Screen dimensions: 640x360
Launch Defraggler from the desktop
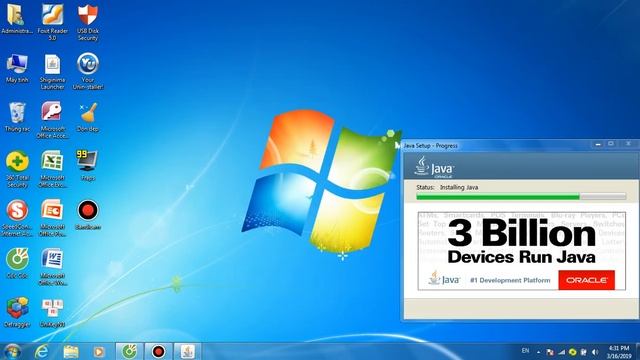coord(17,313)
